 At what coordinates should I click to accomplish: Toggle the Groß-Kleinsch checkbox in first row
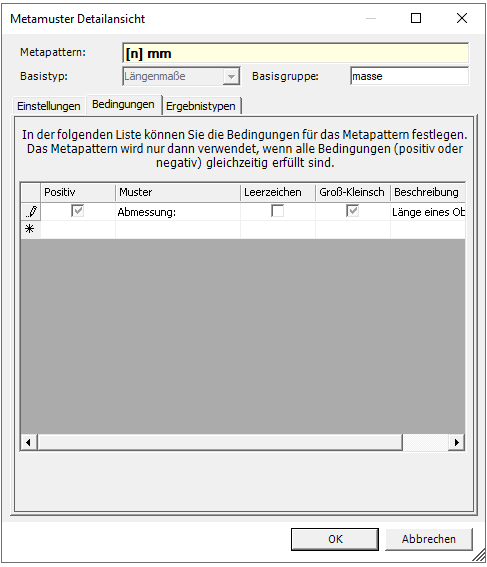353,210
